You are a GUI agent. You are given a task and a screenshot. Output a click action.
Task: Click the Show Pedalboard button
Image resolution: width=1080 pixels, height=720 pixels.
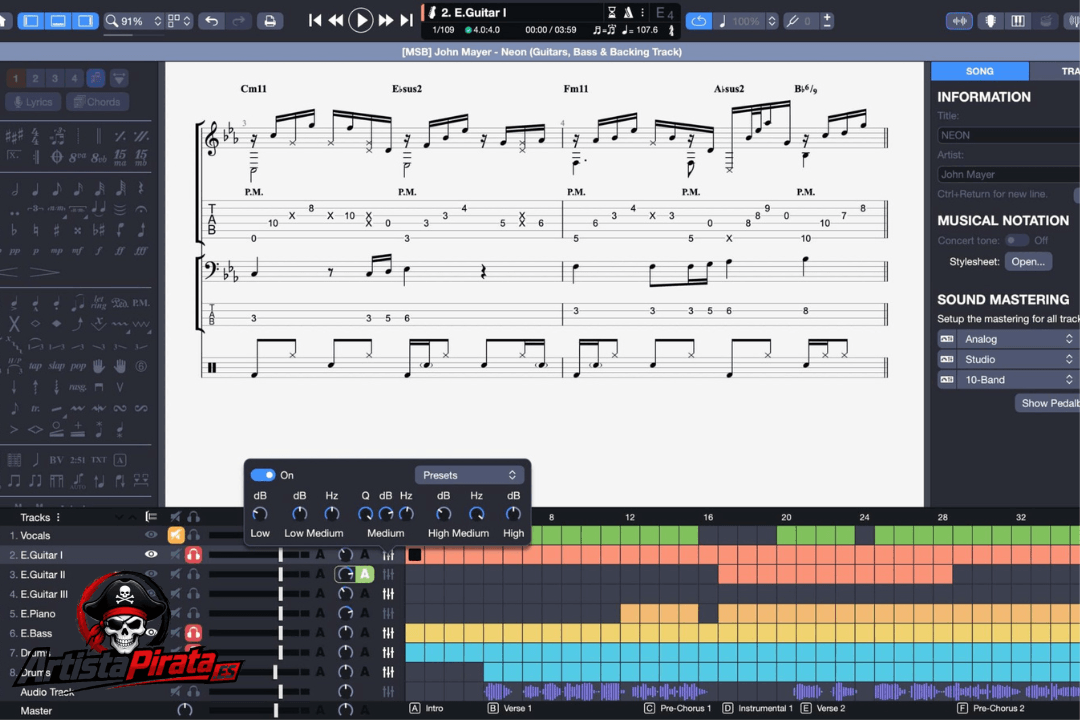tap(1048, 403)
